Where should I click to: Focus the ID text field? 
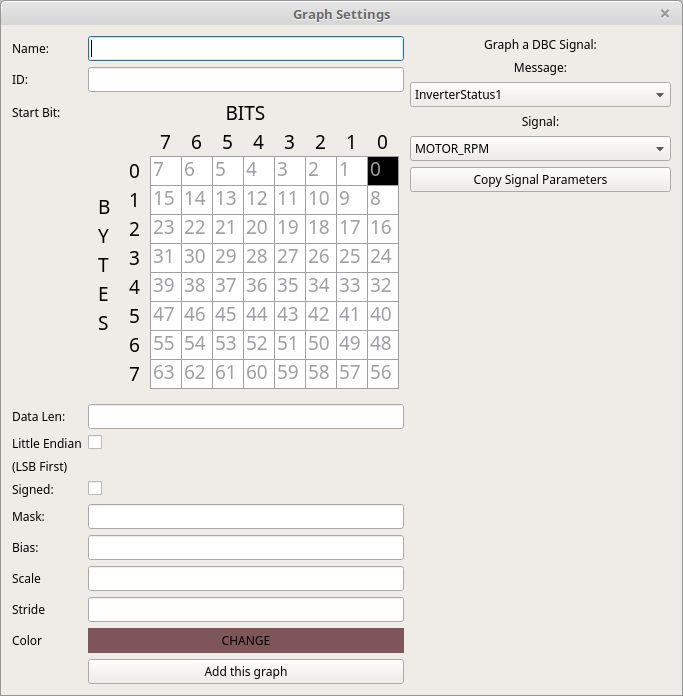point(245,79)
